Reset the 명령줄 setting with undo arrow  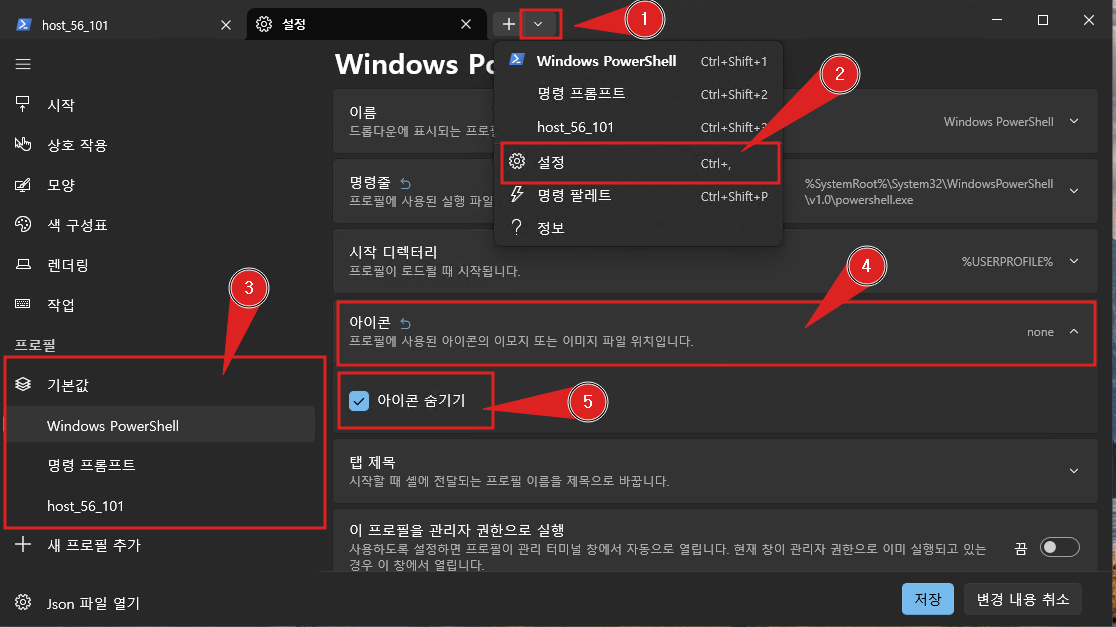click(405, 184)
